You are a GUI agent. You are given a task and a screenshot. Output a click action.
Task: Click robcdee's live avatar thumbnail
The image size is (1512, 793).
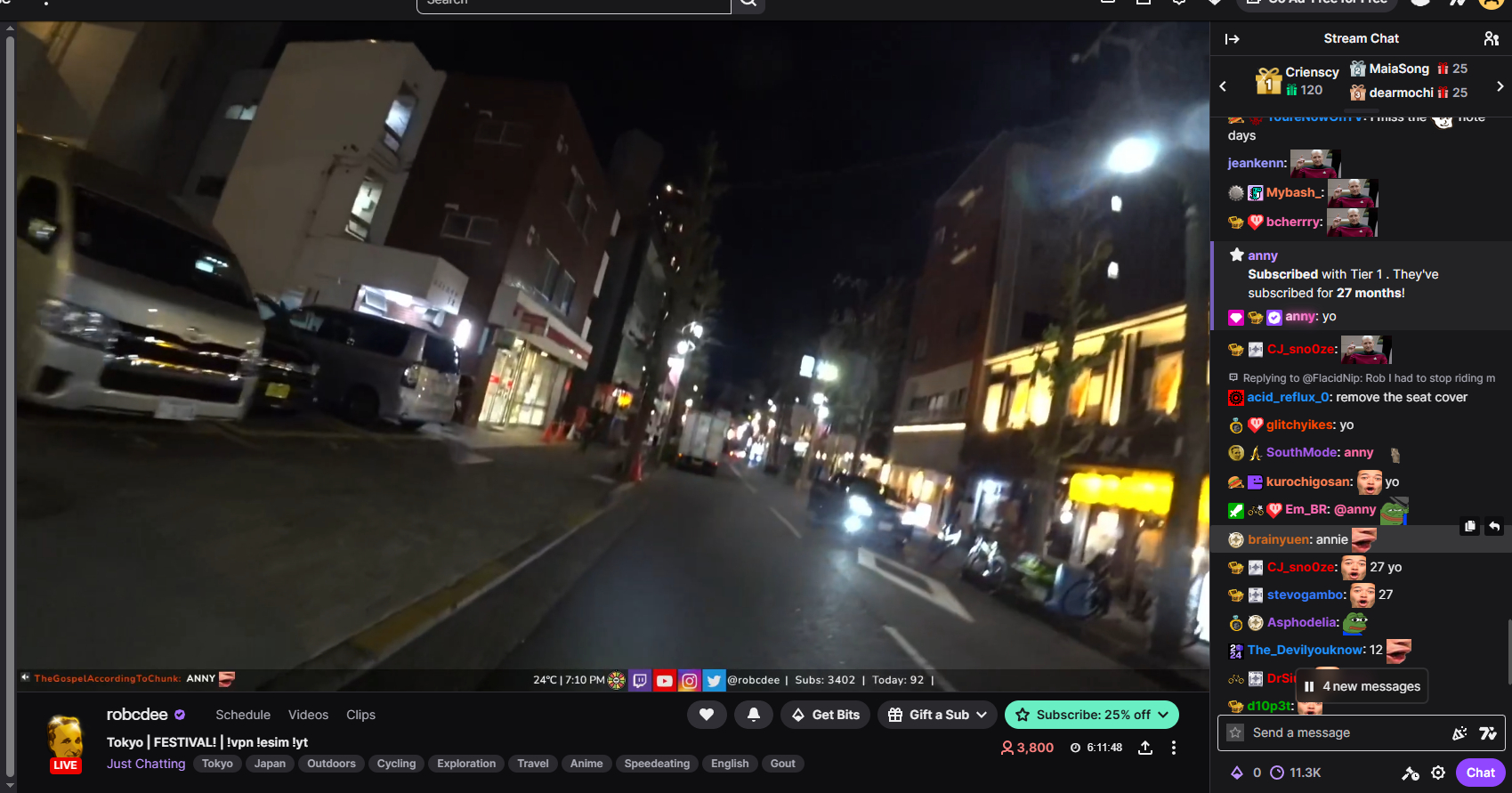(65, 742)
